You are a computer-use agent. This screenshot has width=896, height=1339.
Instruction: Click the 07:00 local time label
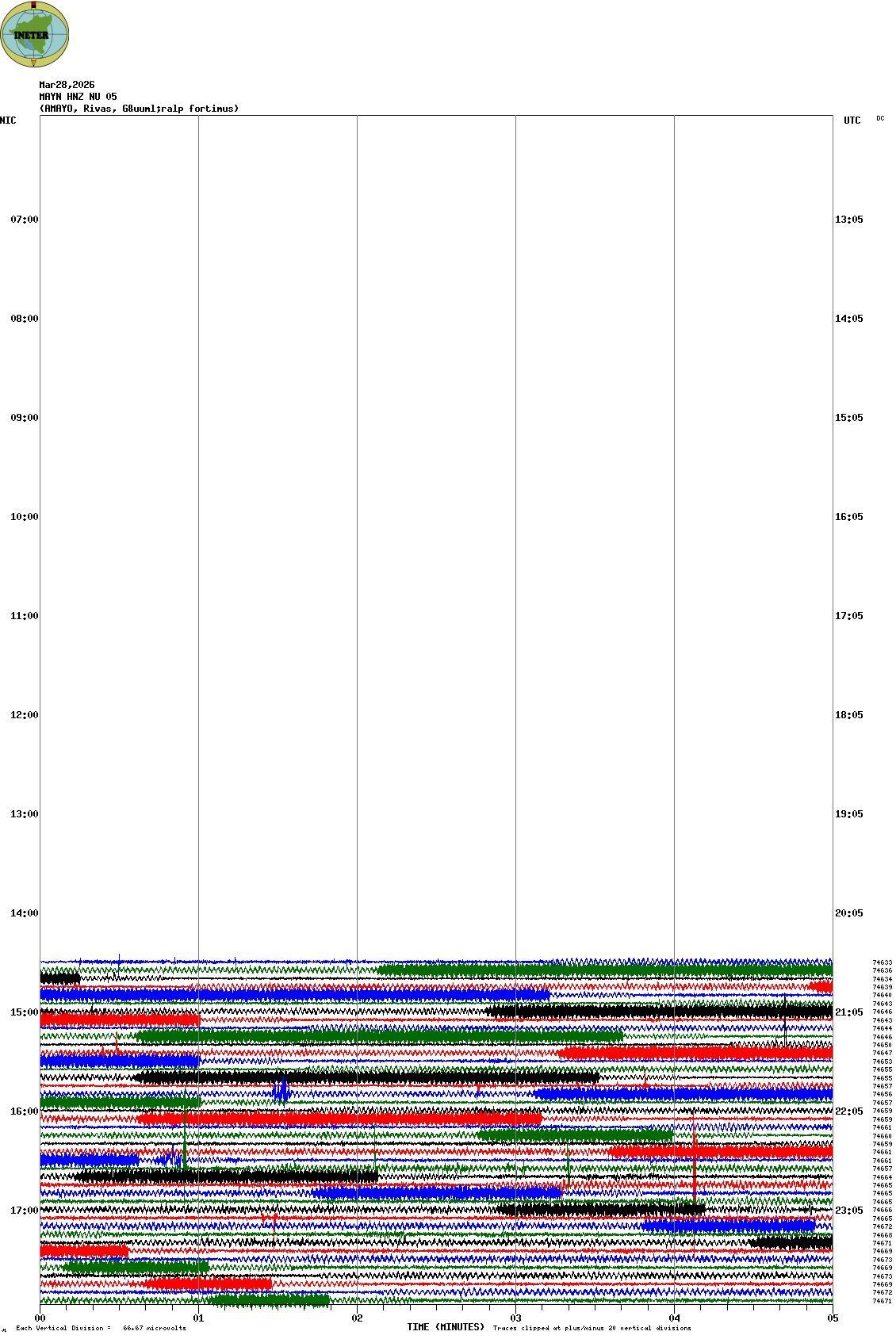(x=24, y=220)
